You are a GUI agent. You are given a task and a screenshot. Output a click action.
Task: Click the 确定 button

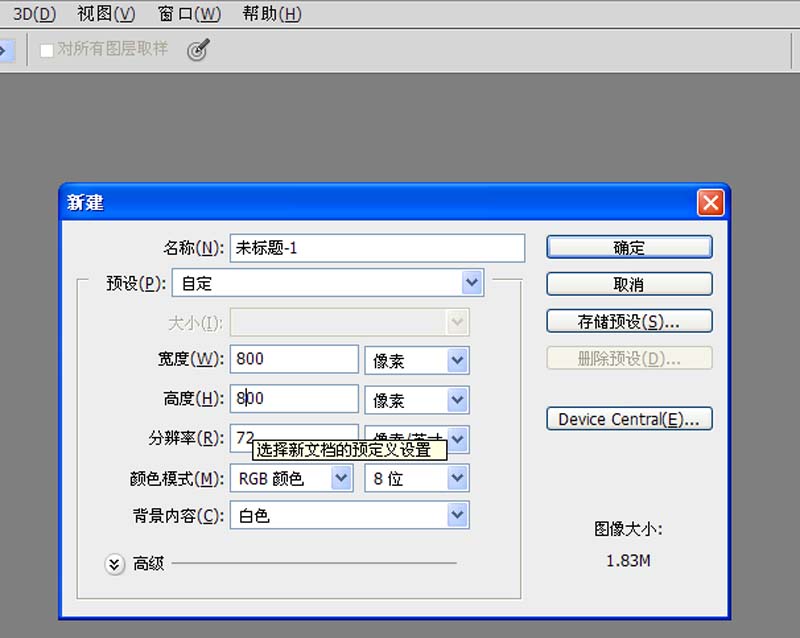pyautogui.click(x=629, y=248)
